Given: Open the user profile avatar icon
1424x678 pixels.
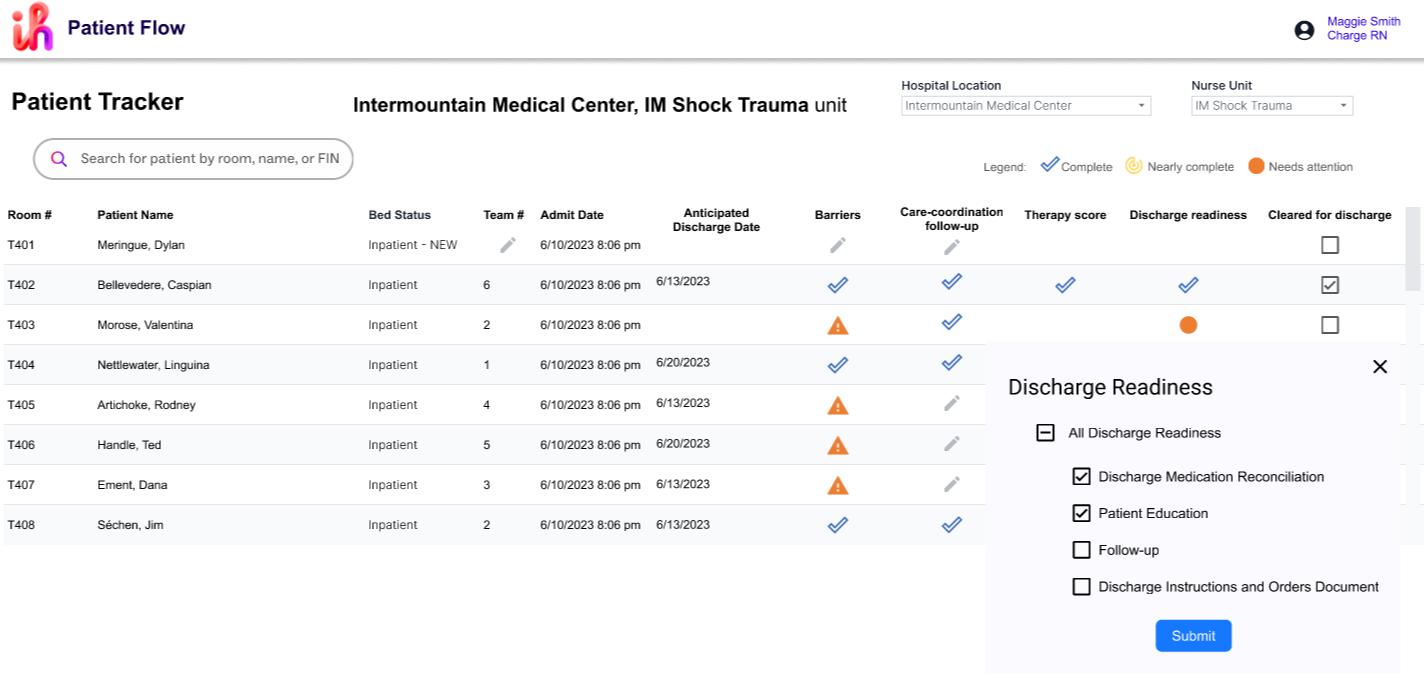Looking at the screenshot, I should click(1304, 30).
